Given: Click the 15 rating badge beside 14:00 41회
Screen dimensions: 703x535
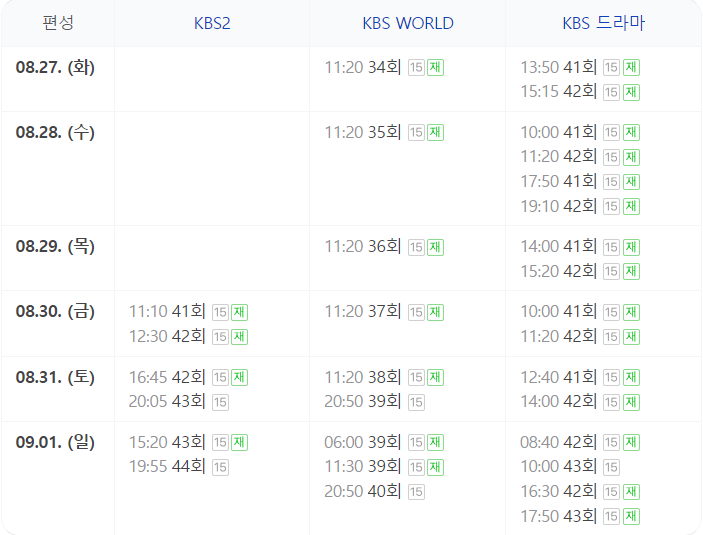Looking at the screenshot, I should click(612, 247).
